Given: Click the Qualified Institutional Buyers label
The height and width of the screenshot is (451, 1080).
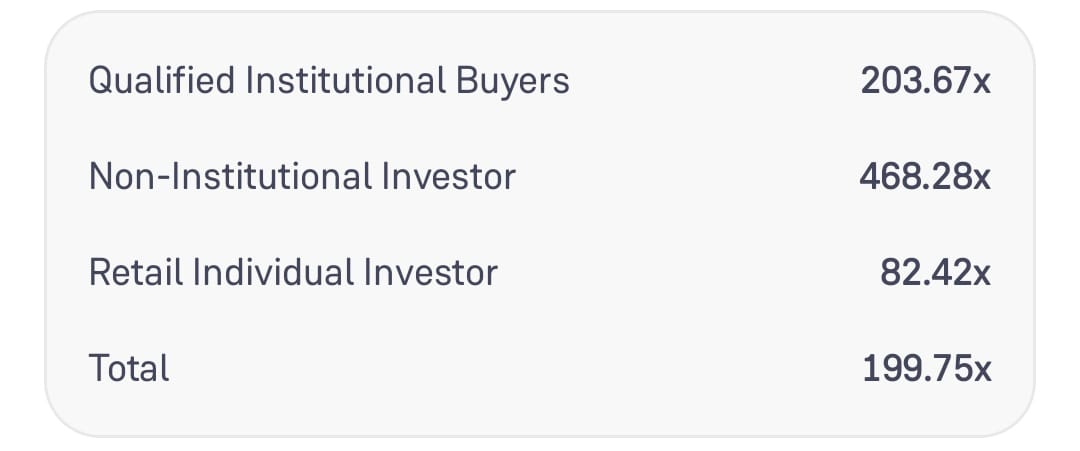Looking at the screenshot, I should click(x=329, y=81).
